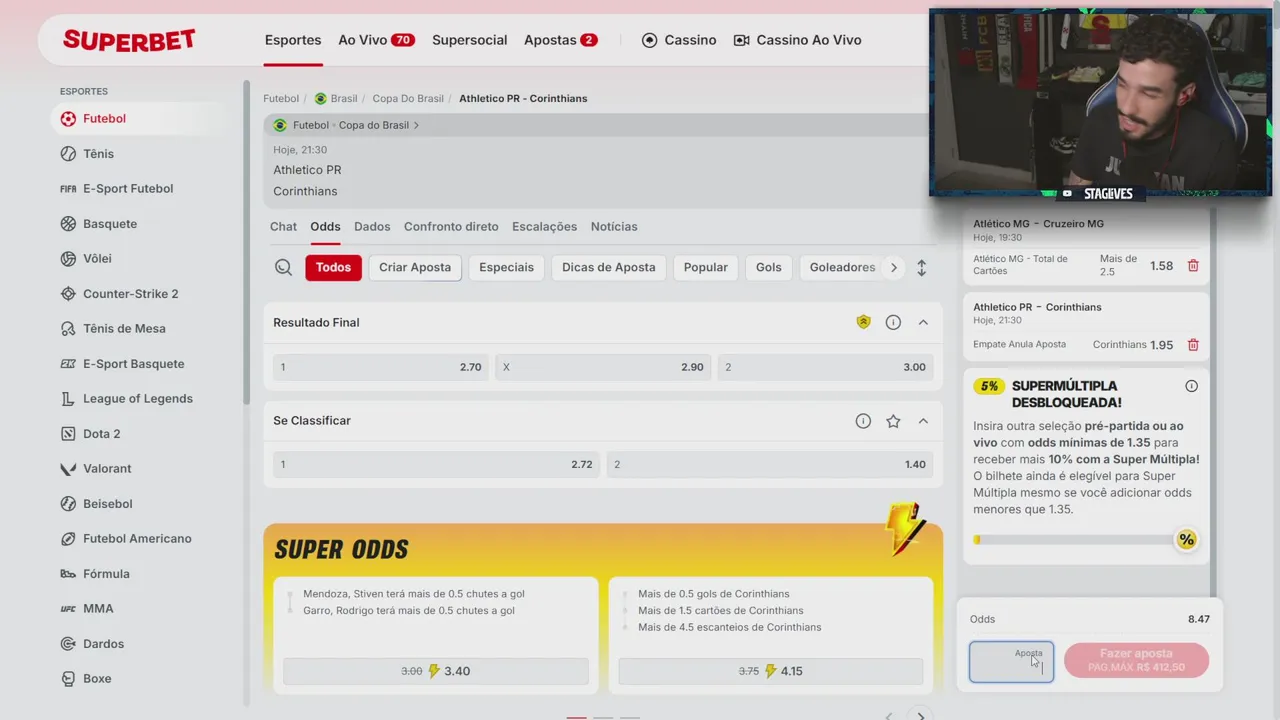Screen dimensions: 1280x720
Task: Switch to the Chat tab
Action: pos(283,227)
